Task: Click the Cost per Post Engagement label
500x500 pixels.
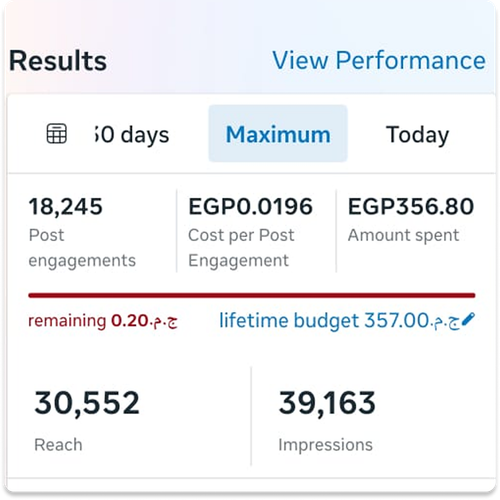Action: coord(241,248)
